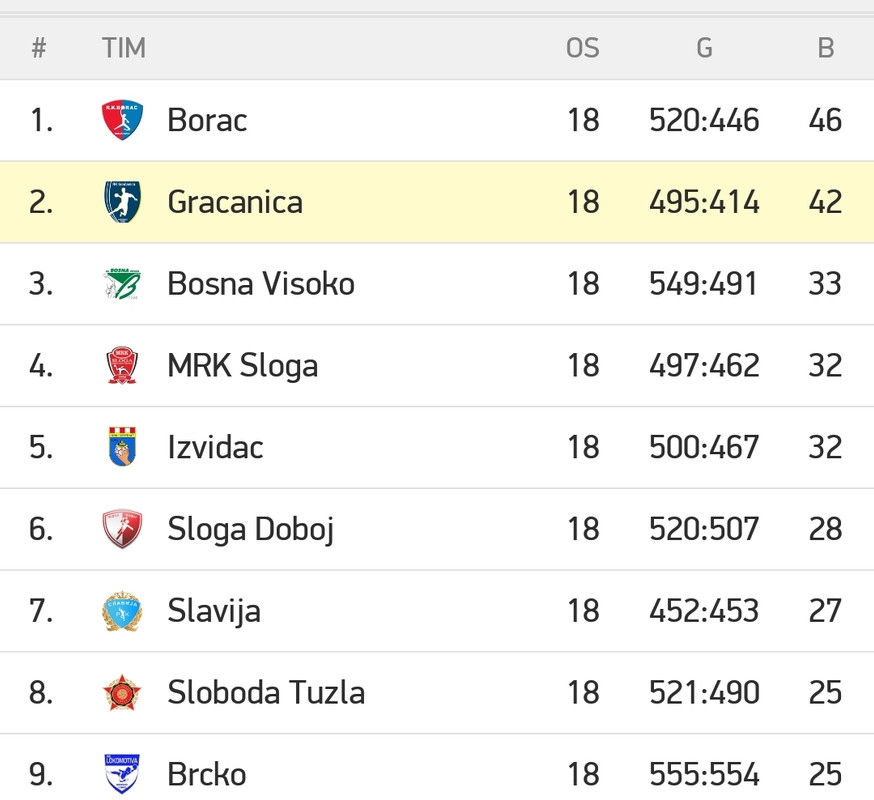Sort table by OS column header
Viewport: 874px width, 800px height.
click(x=582, y=48)
